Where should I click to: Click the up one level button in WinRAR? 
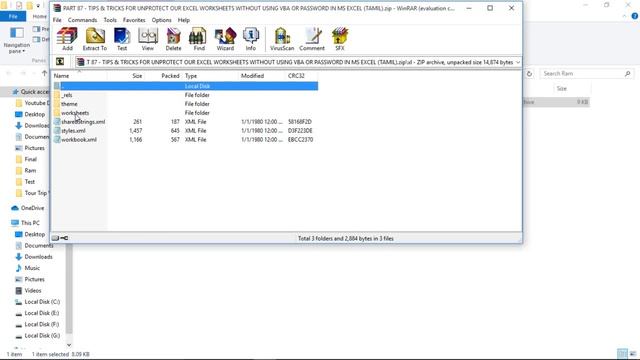[60, 62]
